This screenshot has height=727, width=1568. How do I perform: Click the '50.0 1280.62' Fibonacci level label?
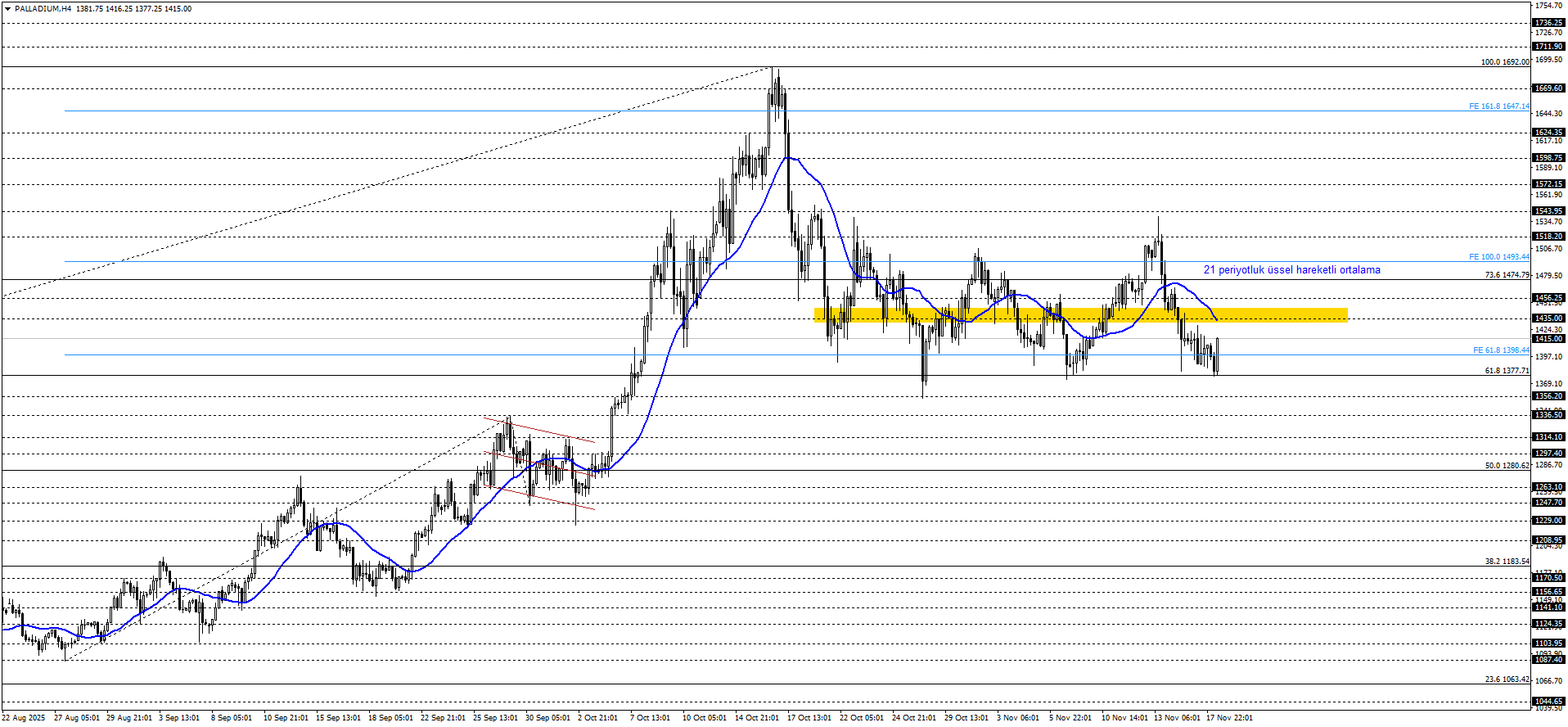click(x=1507, y=466)
